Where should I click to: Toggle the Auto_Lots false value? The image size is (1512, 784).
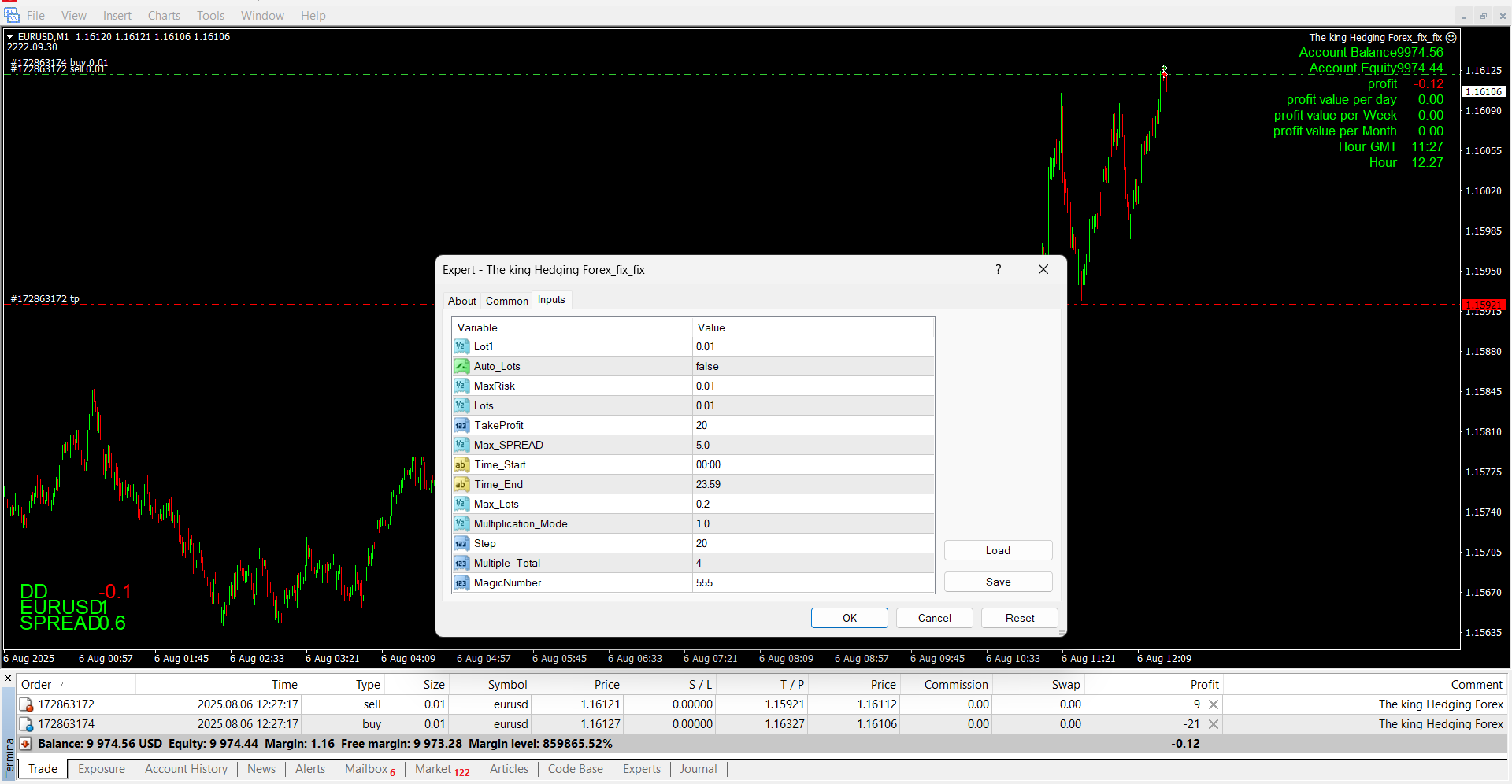pos(812,366)
